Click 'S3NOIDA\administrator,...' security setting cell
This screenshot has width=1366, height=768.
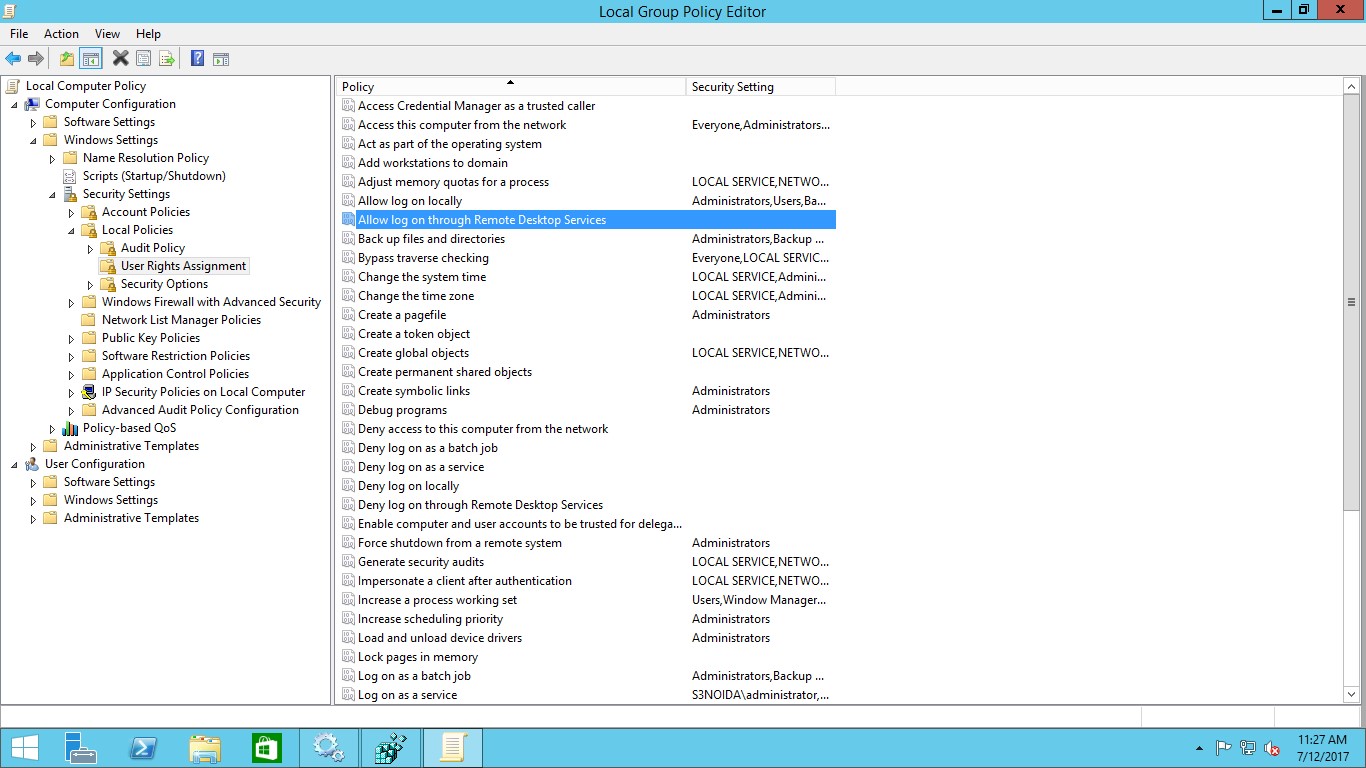point(761,695)
